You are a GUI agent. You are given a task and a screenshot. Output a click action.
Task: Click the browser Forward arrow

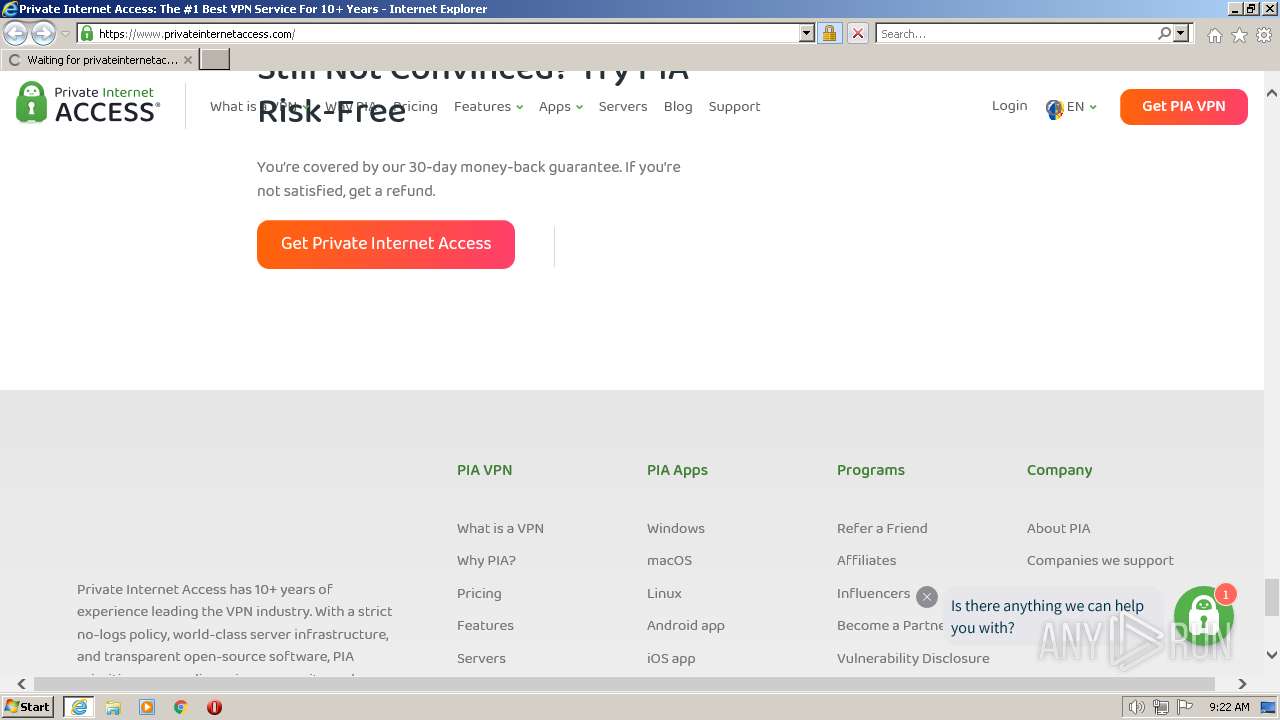point(43,33)
